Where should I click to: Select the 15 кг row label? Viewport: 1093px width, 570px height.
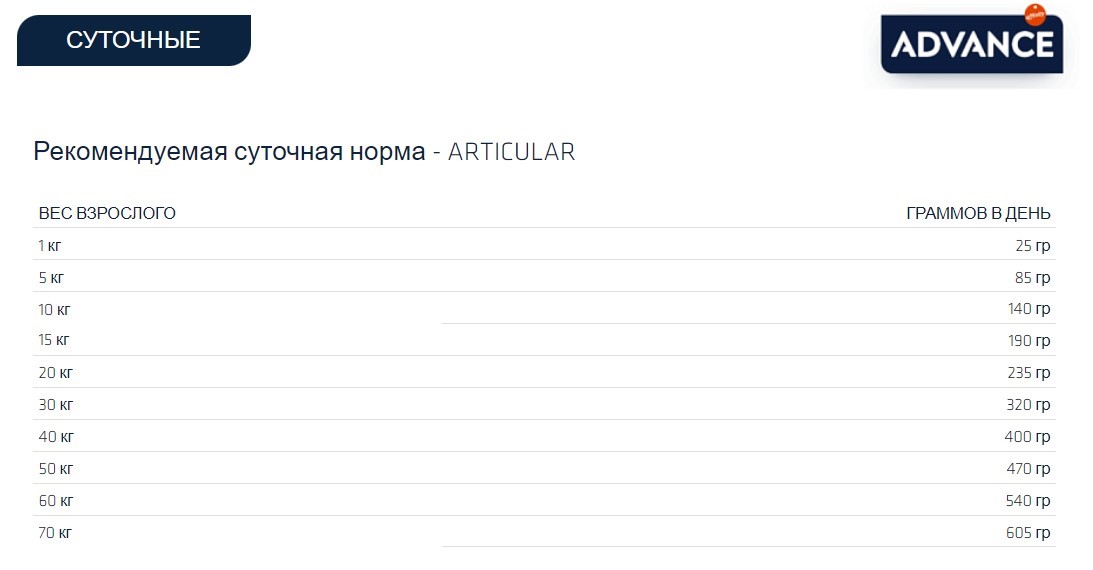click(55, 340)
